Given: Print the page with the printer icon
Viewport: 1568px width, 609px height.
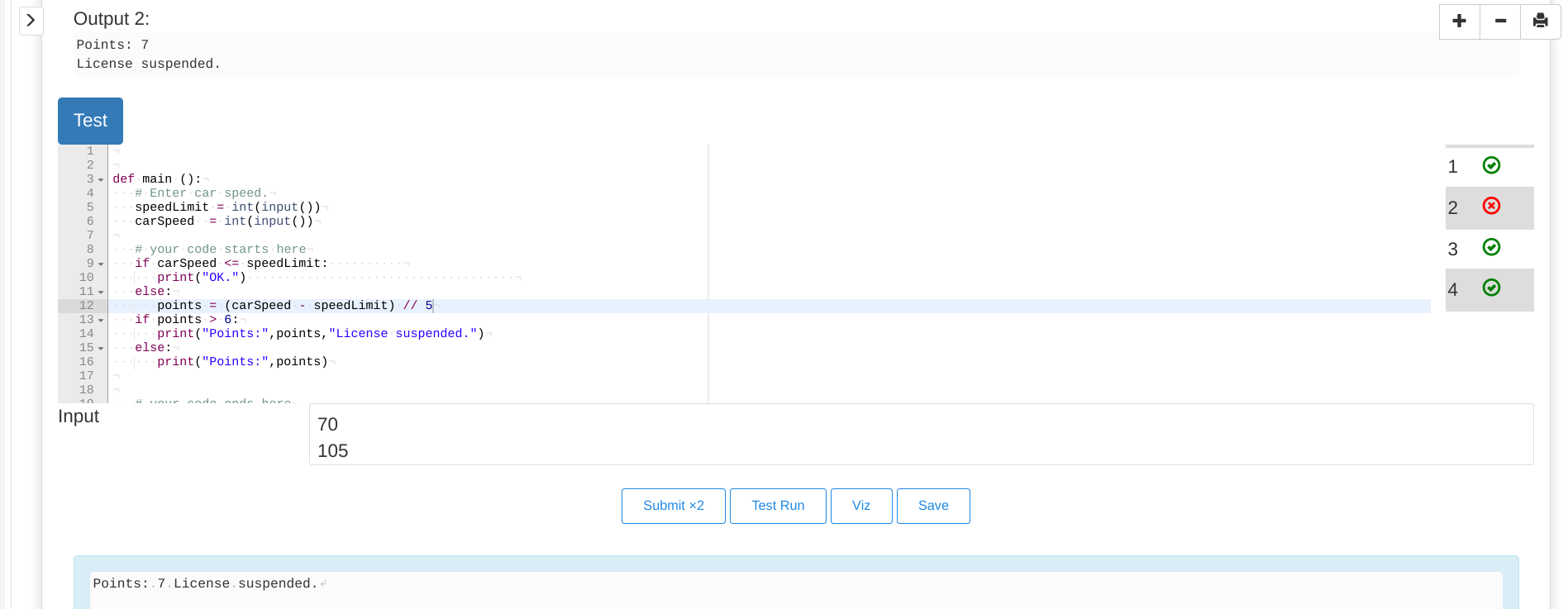Looking at the screenshot, I should click(x=1540, y=21).
